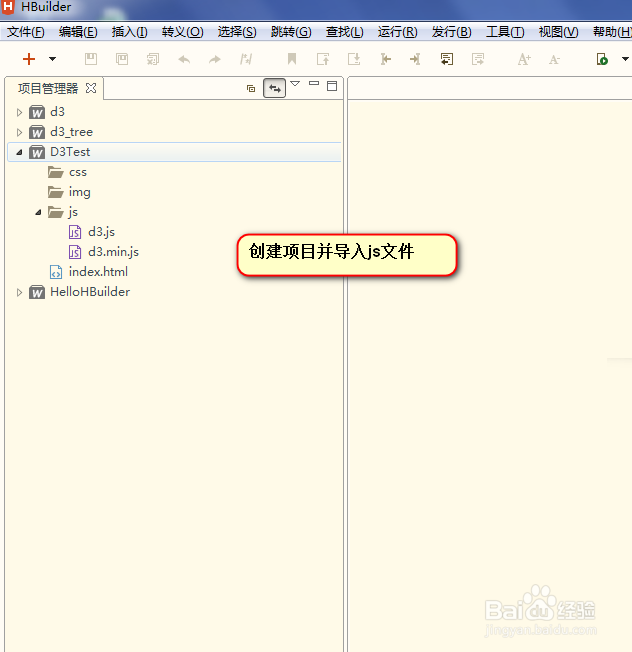632x652 pixels.
Task: Expand the HelloHBuilder project node
Action: 19,292
